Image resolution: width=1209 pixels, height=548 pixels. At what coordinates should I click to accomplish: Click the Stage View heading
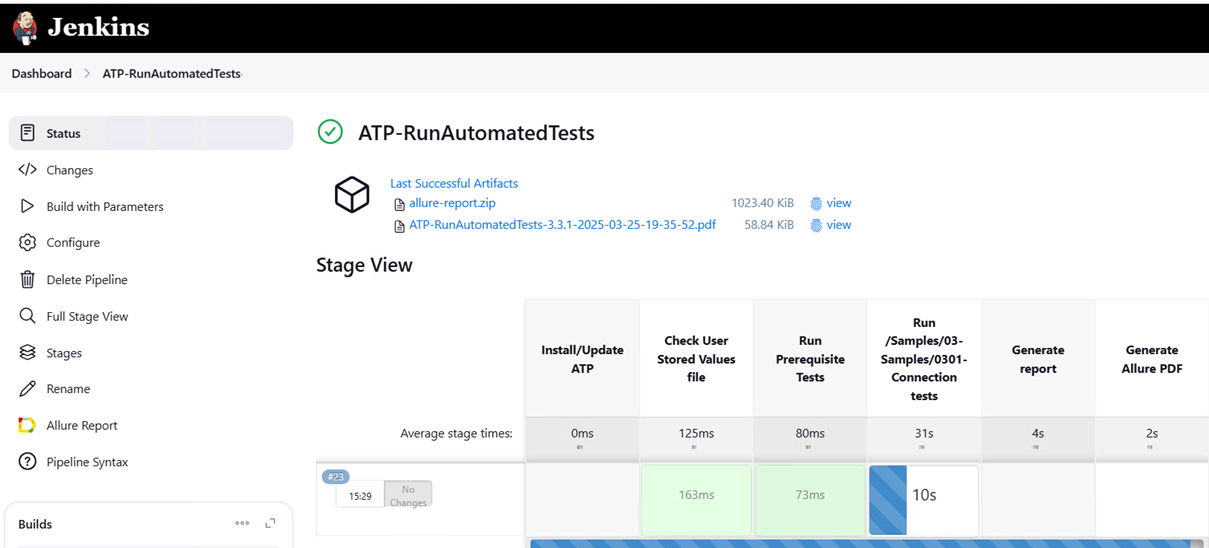click(364, 265)
